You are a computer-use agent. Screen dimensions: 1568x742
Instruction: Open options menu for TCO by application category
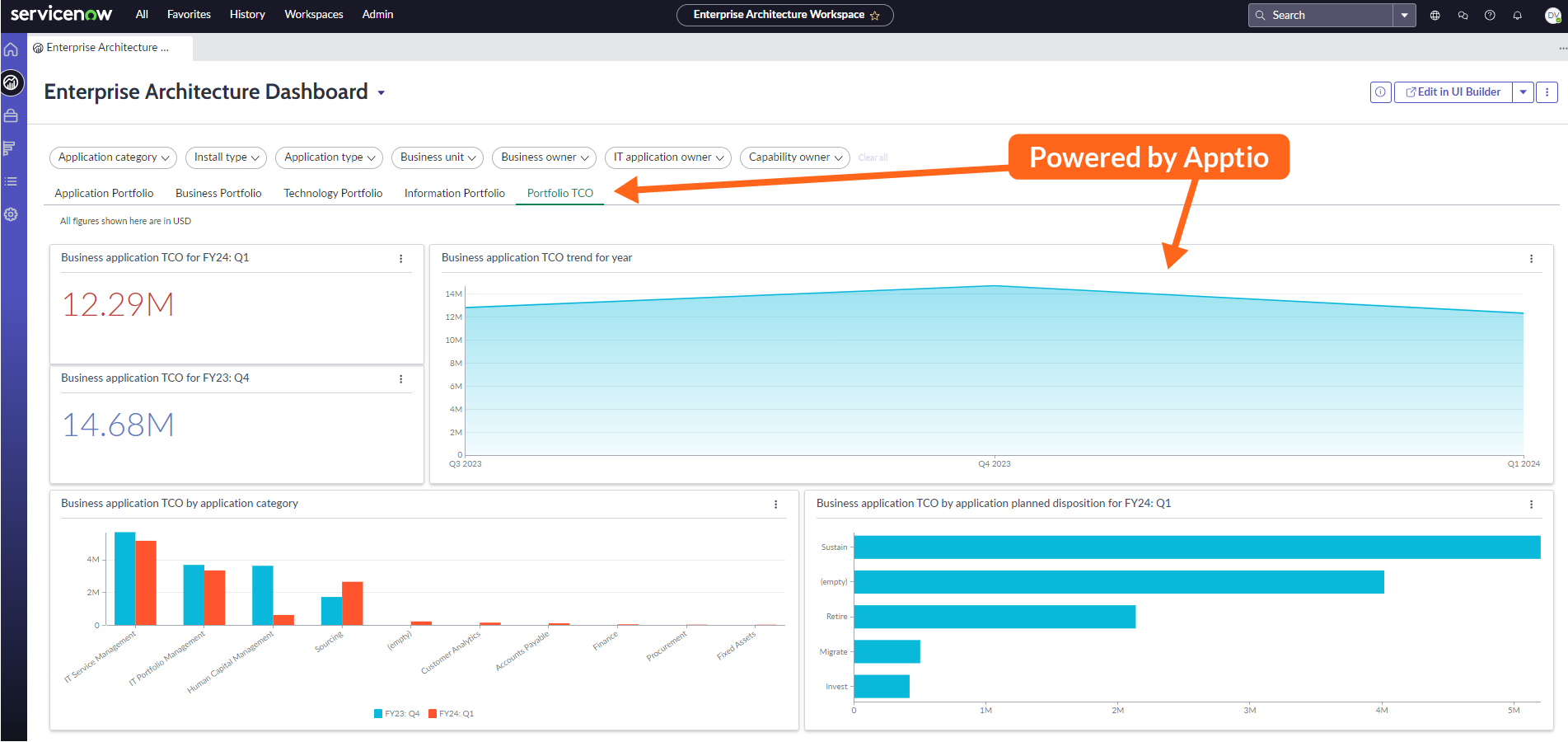776,505
